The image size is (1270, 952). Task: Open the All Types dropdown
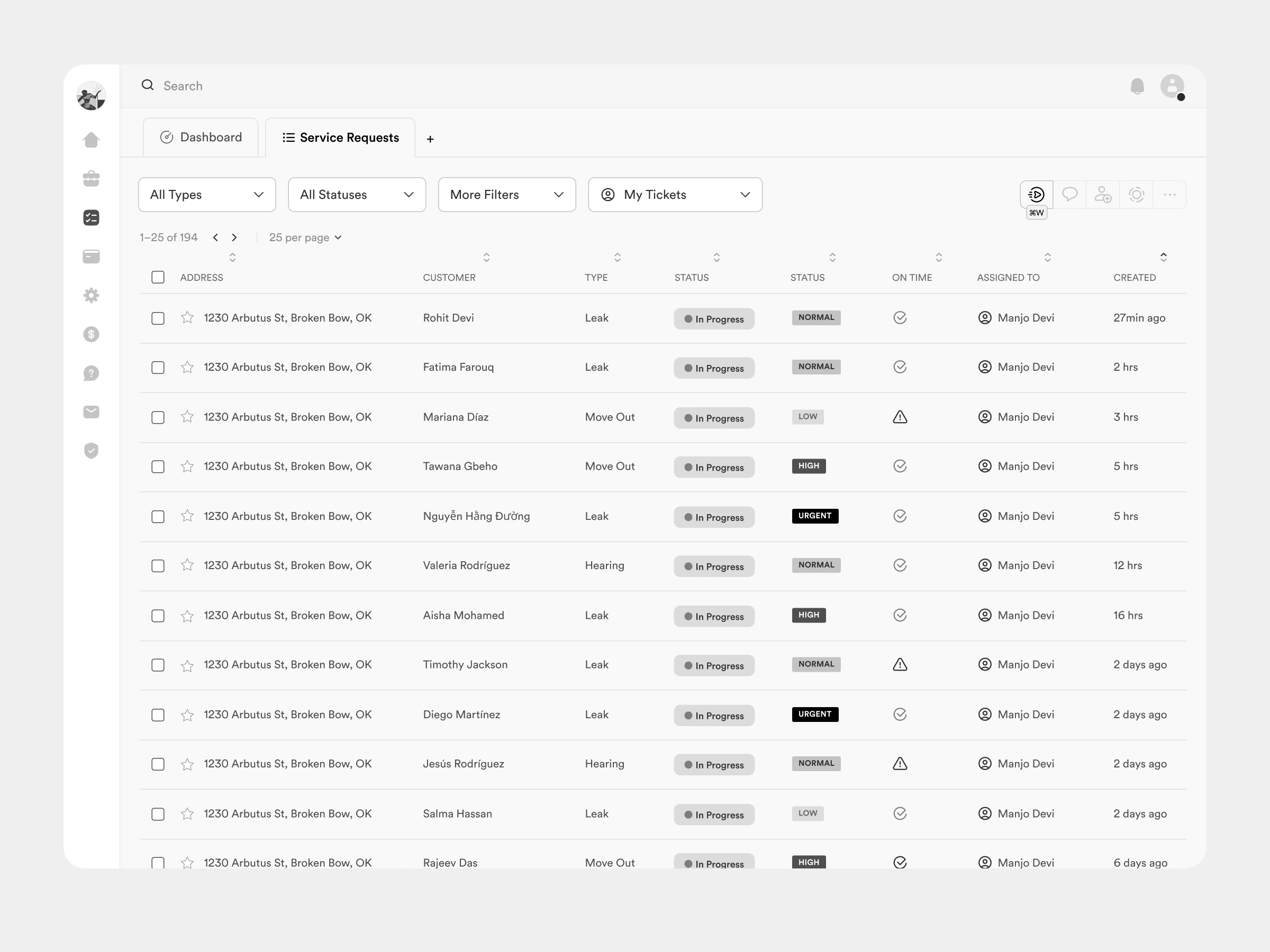207,195
